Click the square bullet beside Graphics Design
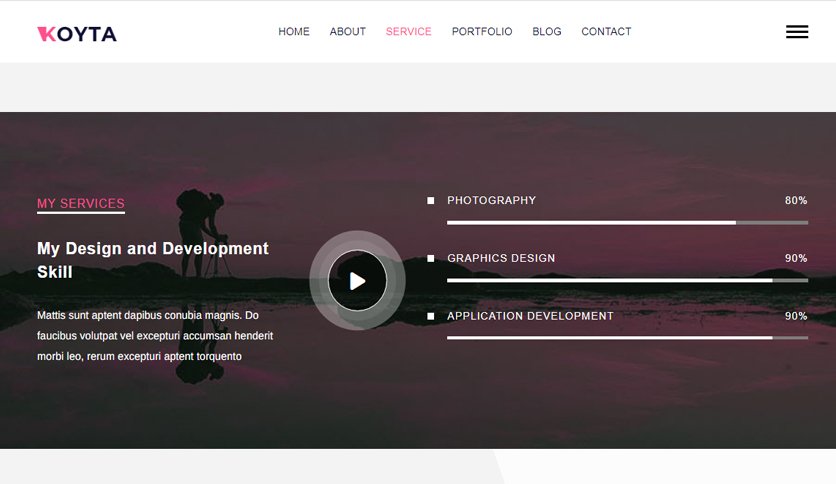This screenshot has height=484, width=836. pos(430,259)
